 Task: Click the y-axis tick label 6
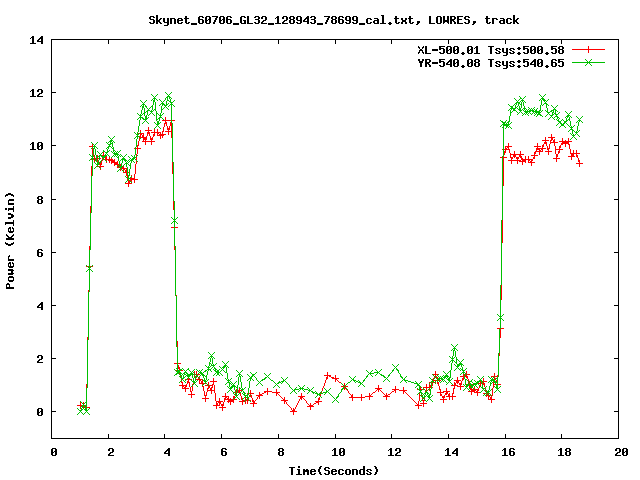tap(40, 253)
